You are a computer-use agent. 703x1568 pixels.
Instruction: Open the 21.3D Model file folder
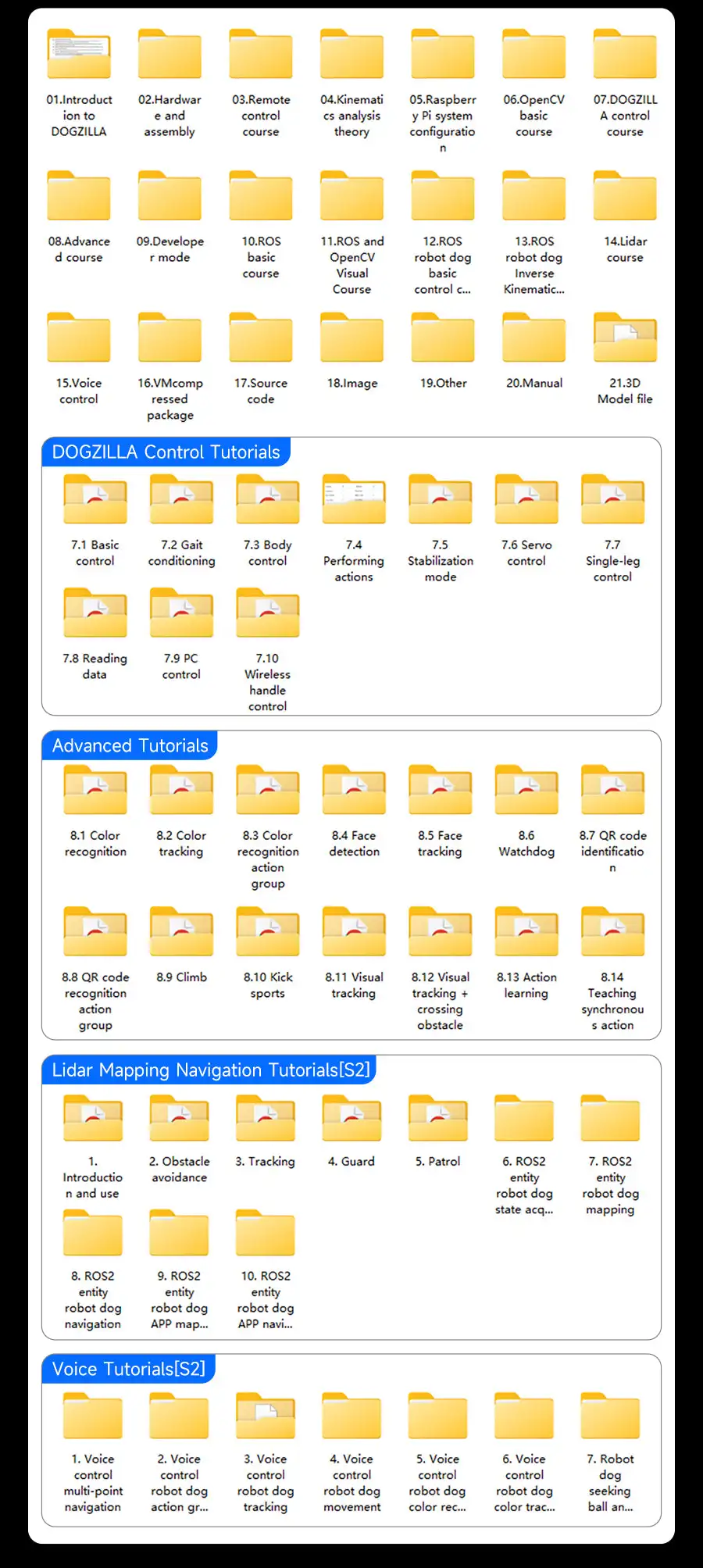pyautogui.click(x=625, y=338)
